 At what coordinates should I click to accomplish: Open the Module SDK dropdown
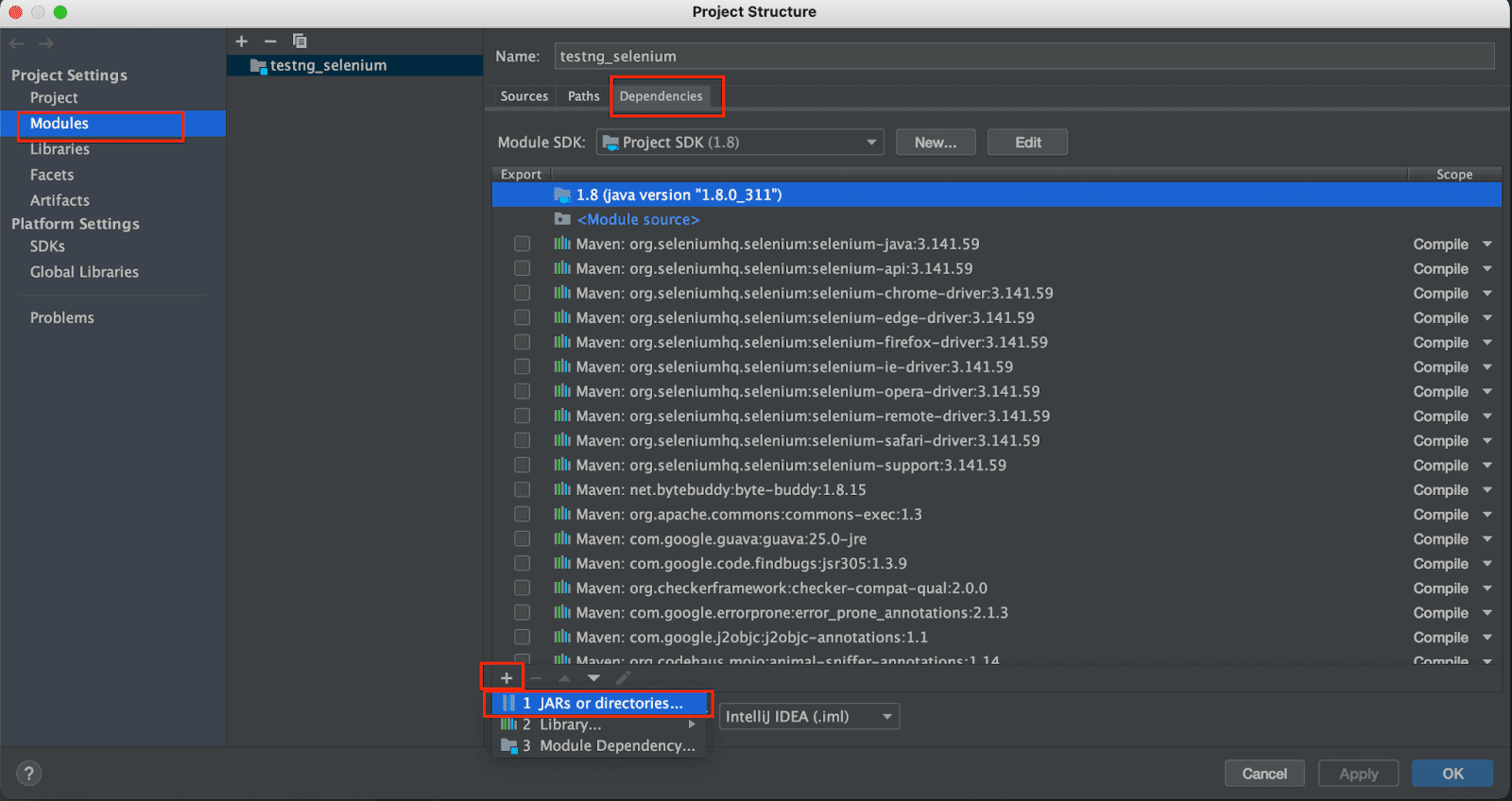click(x=740, y=143)
